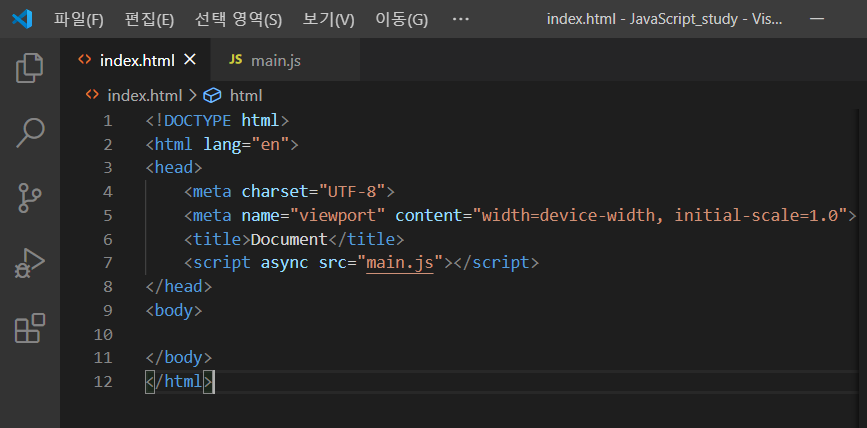Expand the hidden menus ellipsis
The width and height of the screenshot is (867, 428).
460,19
